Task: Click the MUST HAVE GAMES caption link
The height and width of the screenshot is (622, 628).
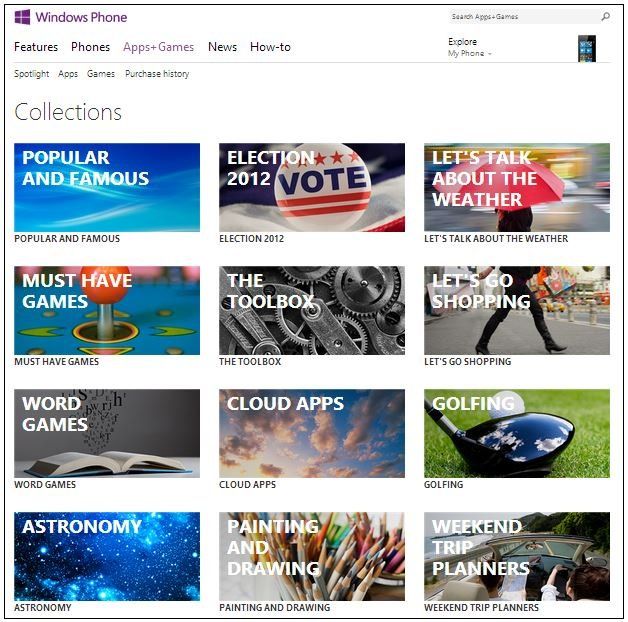Action: coord(56,362)
